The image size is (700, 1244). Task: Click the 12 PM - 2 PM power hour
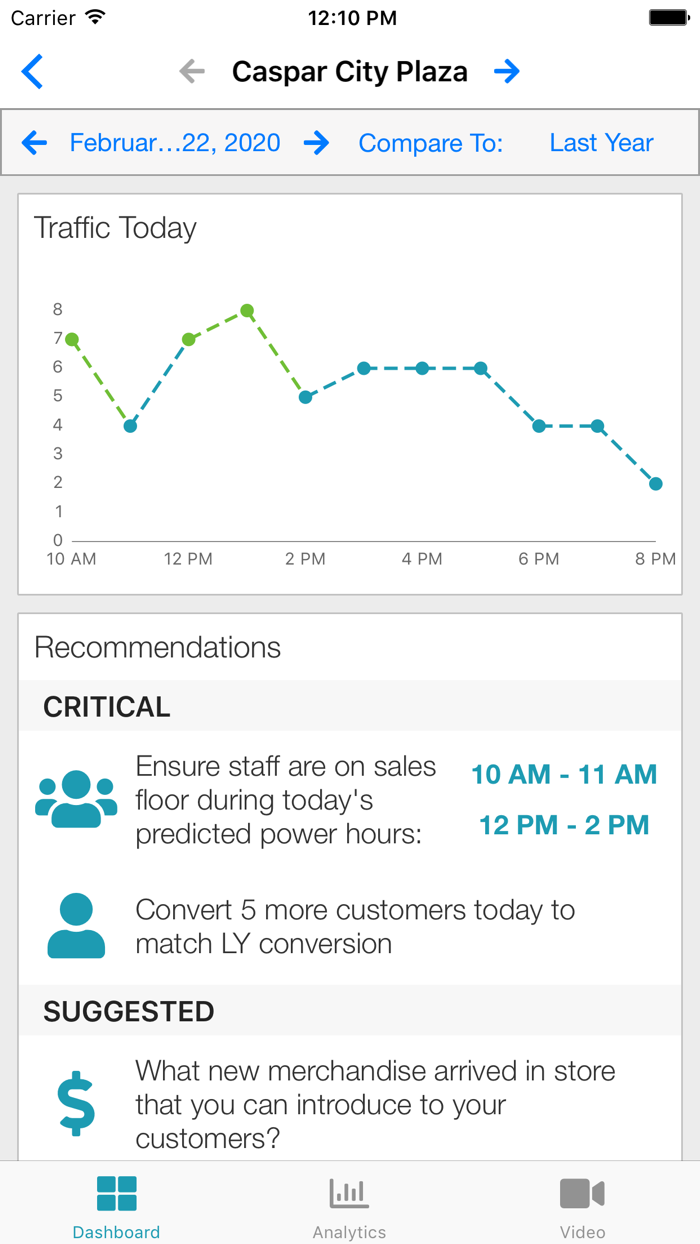563,825
